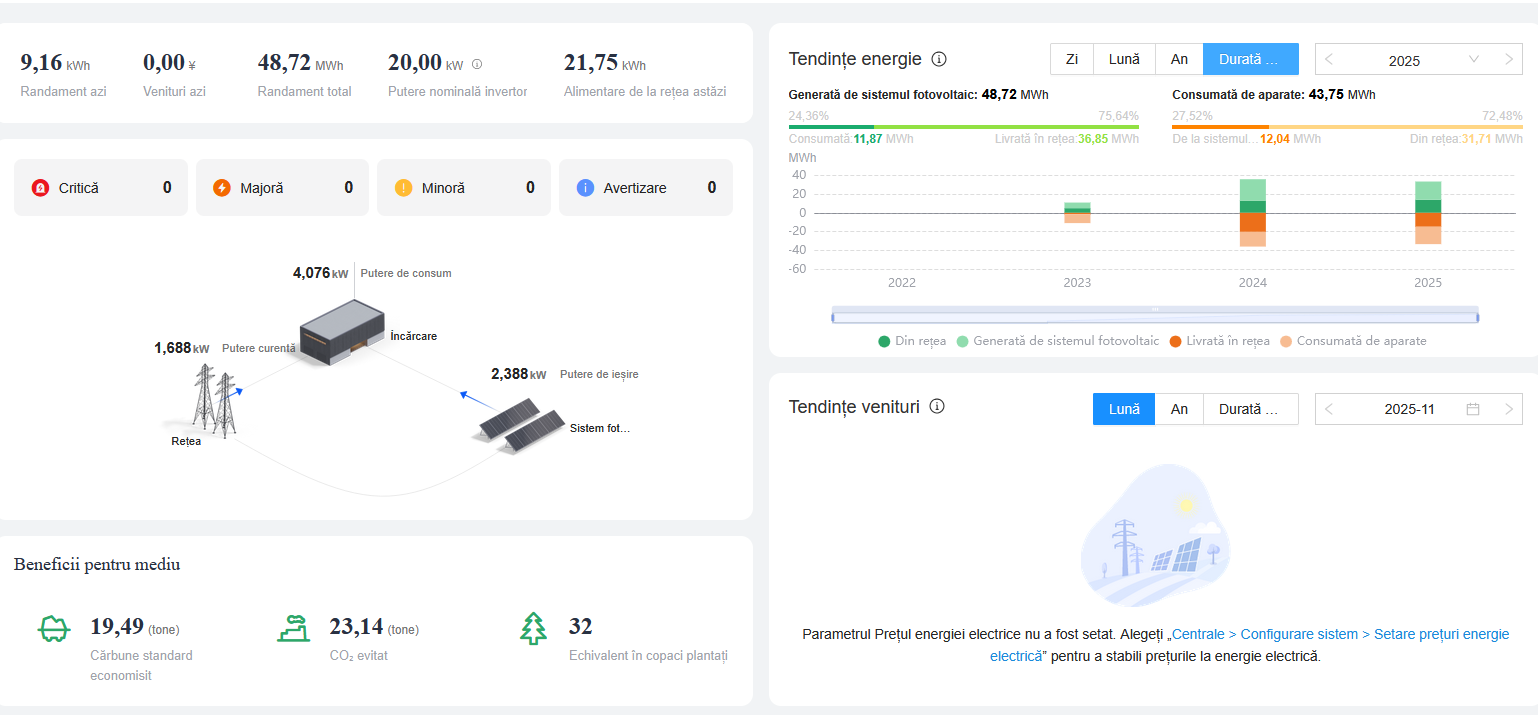Click the Rețea power pylon icon

point(214,400)
